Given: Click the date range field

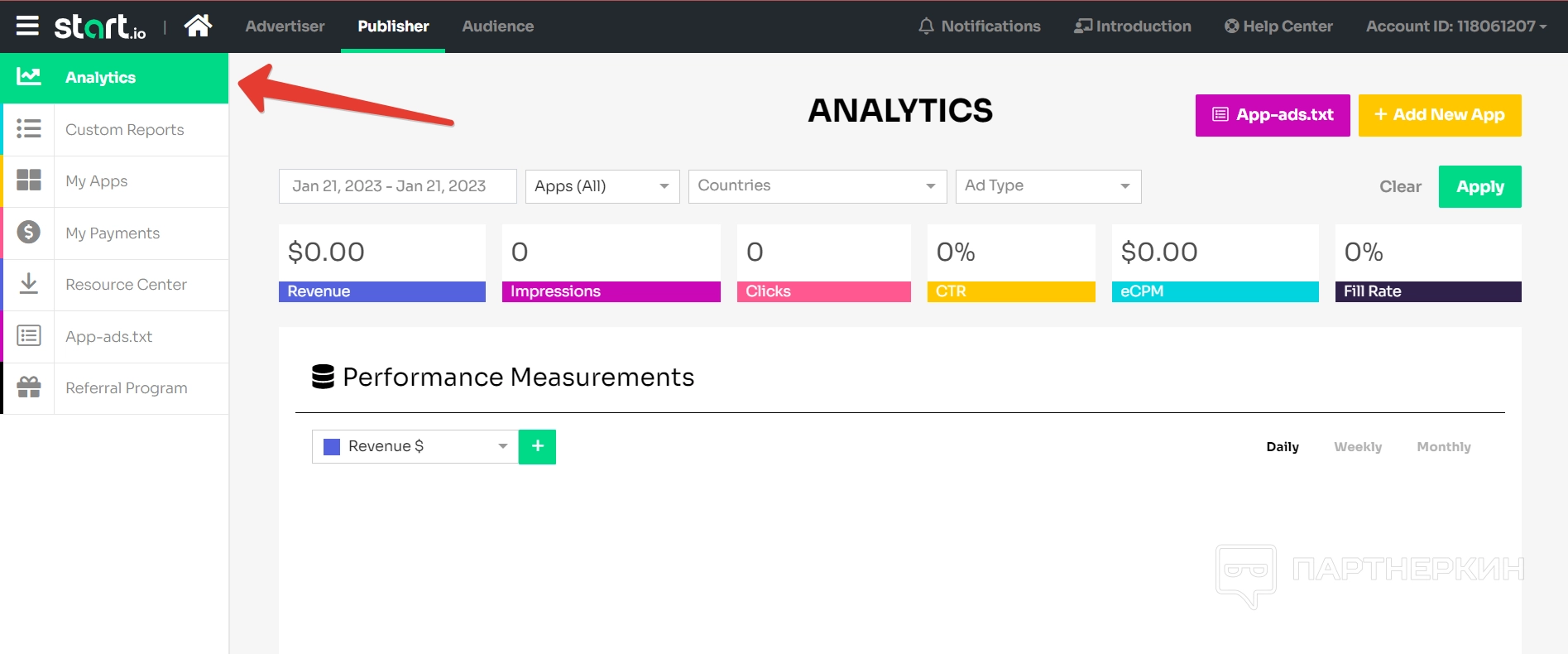Looking at the screenshot, I should (397, 186).
